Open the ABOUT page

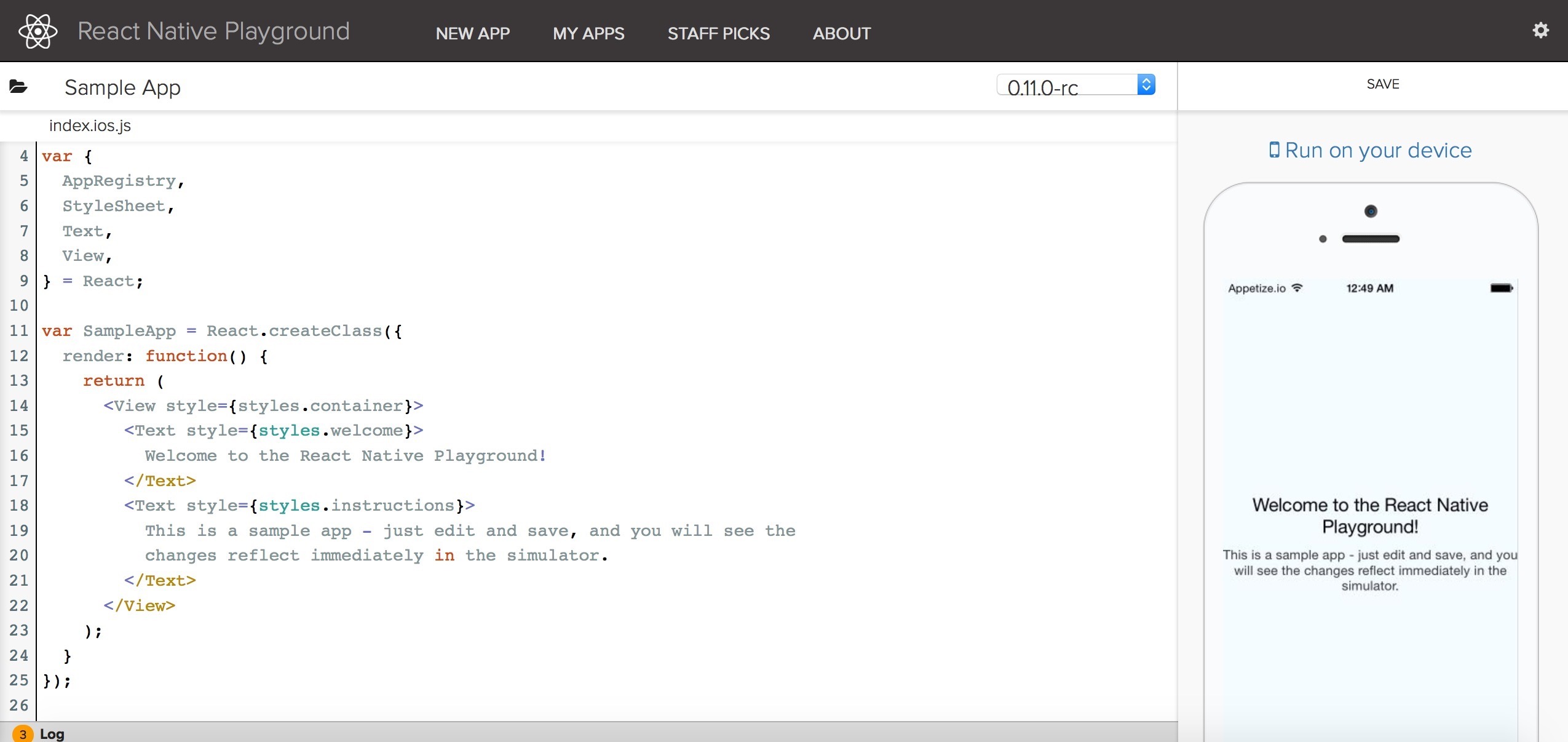[842, 33]
